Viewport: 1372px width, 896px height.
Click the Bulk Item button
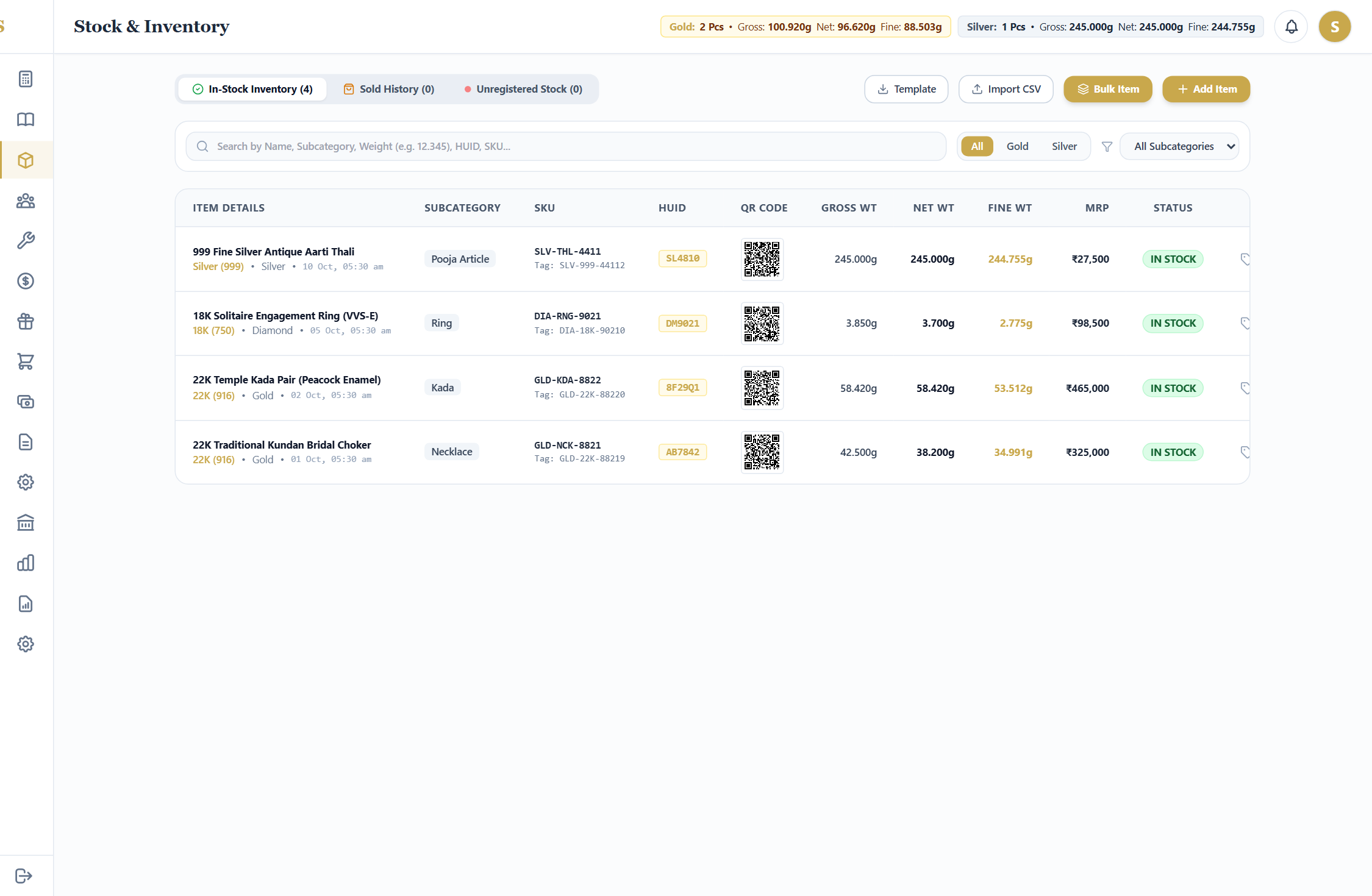(x=1107, y=89)
